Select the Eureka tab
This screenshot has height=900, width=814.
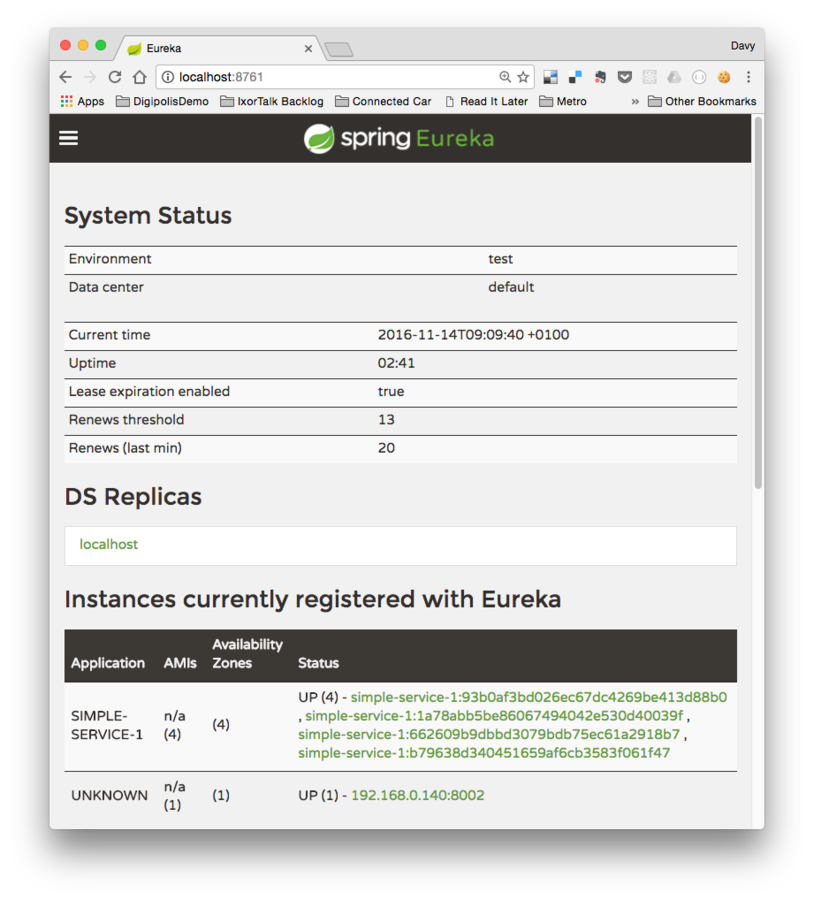coord(218,48)
